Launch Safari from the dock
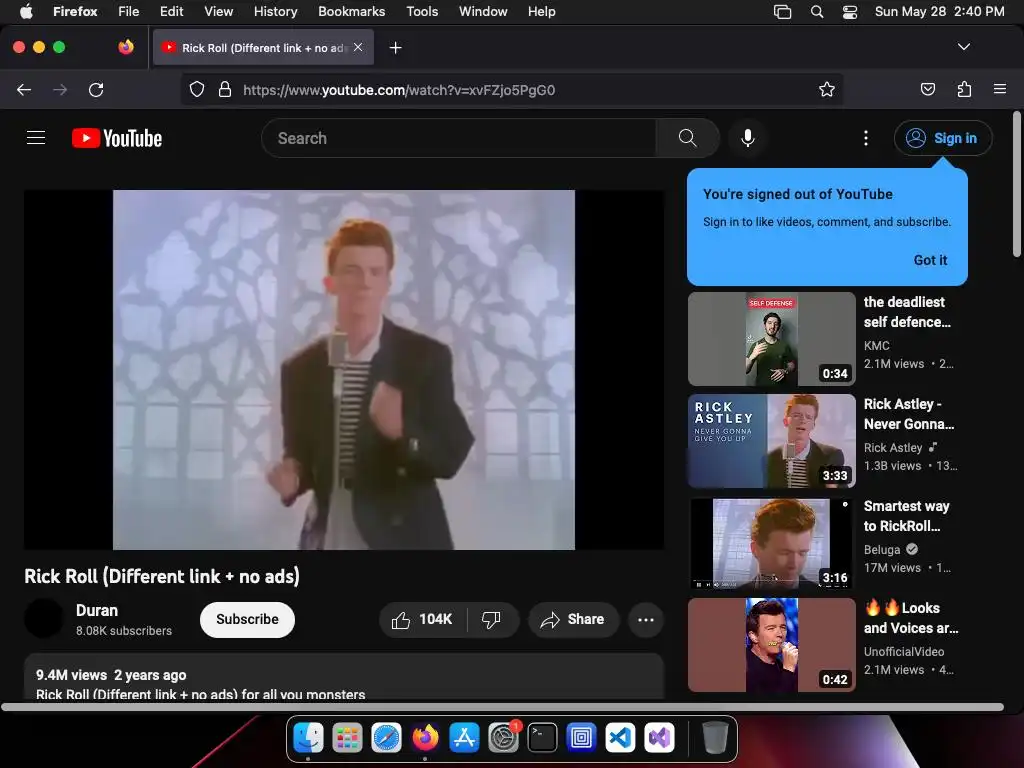The image size is (1024, 768). pyautogui.click(x=387, y=738)
